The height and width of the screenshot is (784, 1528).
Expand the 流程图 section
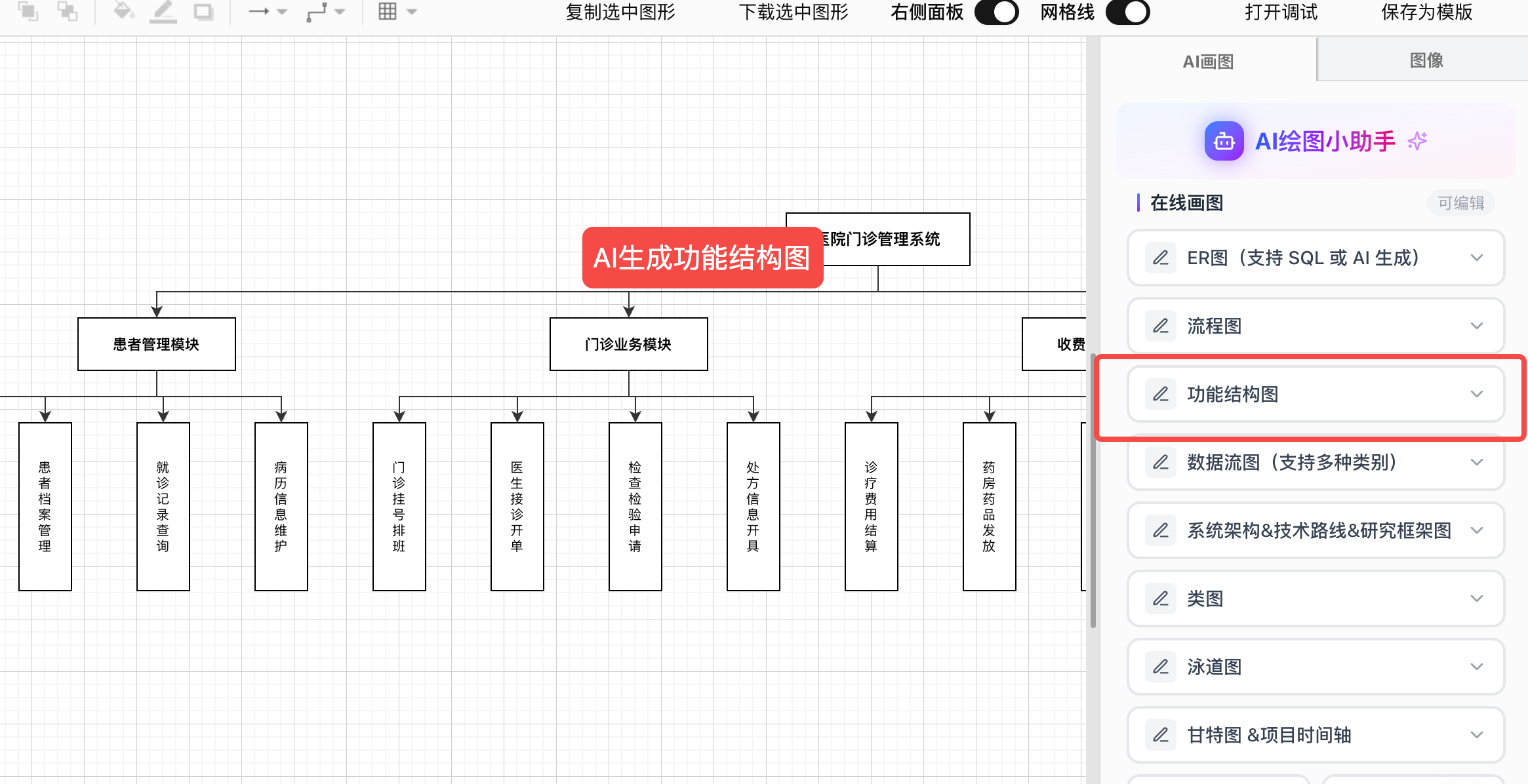click(1476, 326)
